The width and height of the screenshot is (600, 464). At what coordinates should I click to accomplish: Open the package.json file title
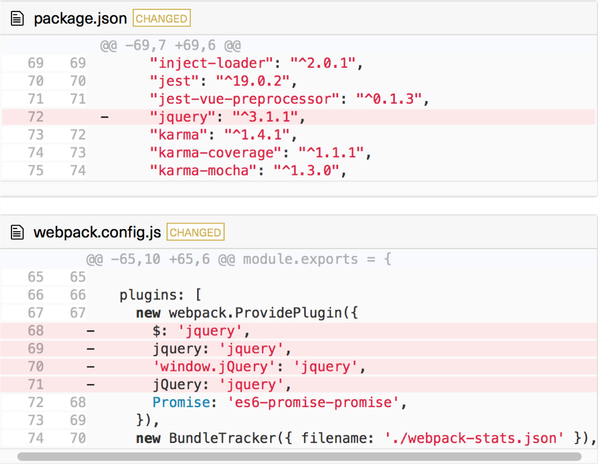[80, 18]
